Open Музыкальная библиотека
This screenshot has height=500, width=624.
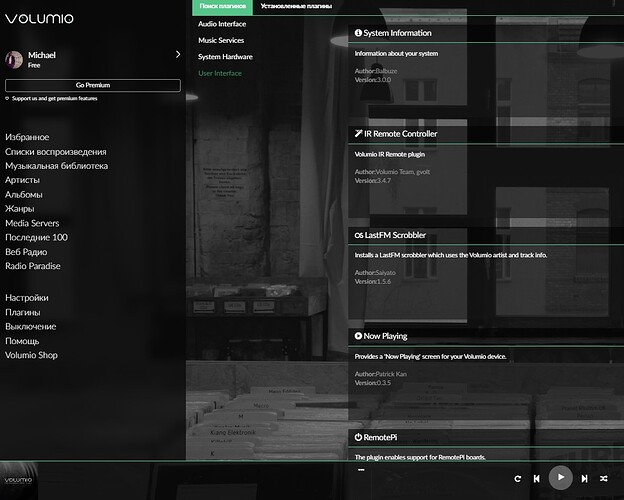[57, 166]
